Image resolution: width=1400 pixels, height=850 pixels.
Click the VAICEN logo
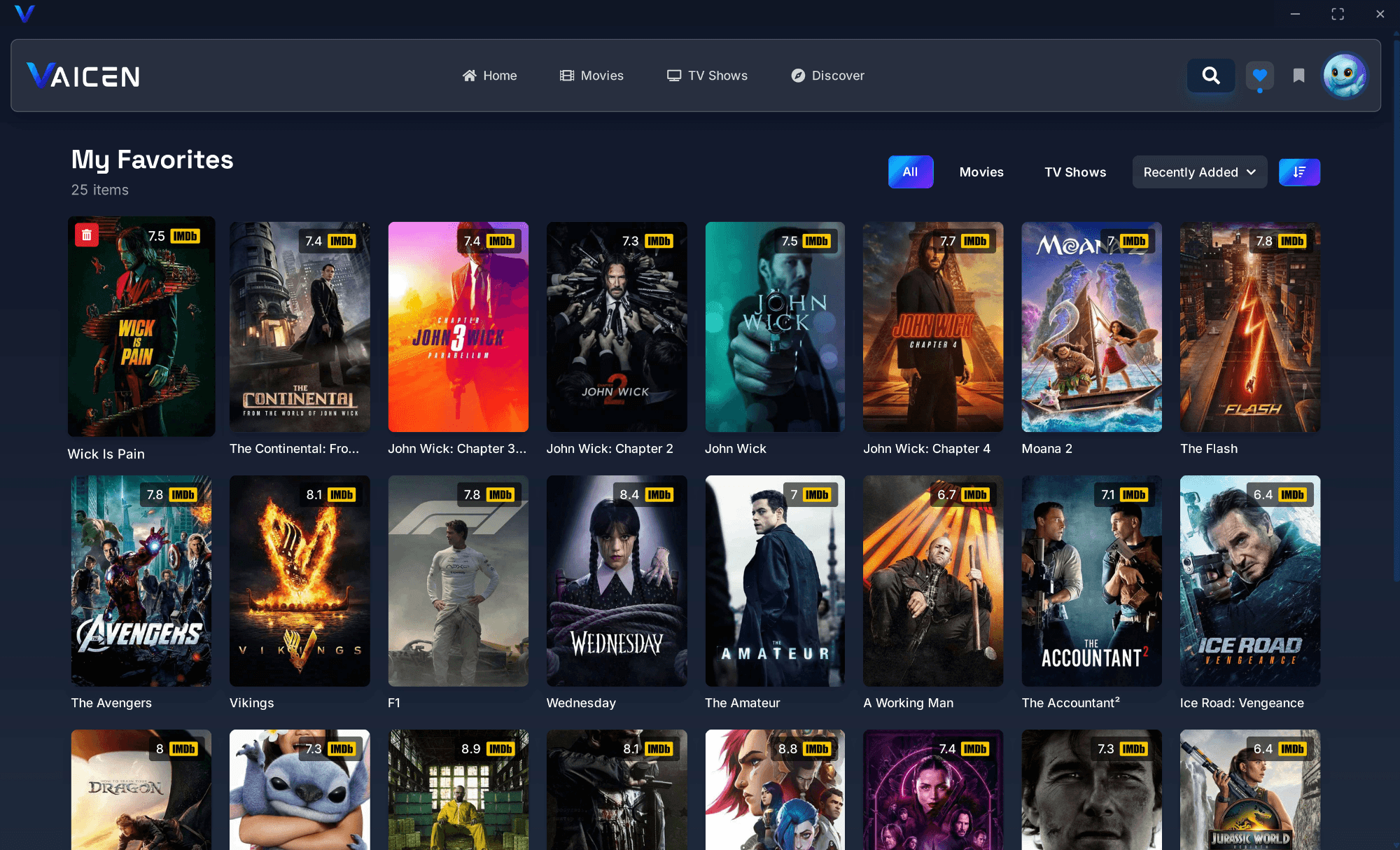[82, 76]
